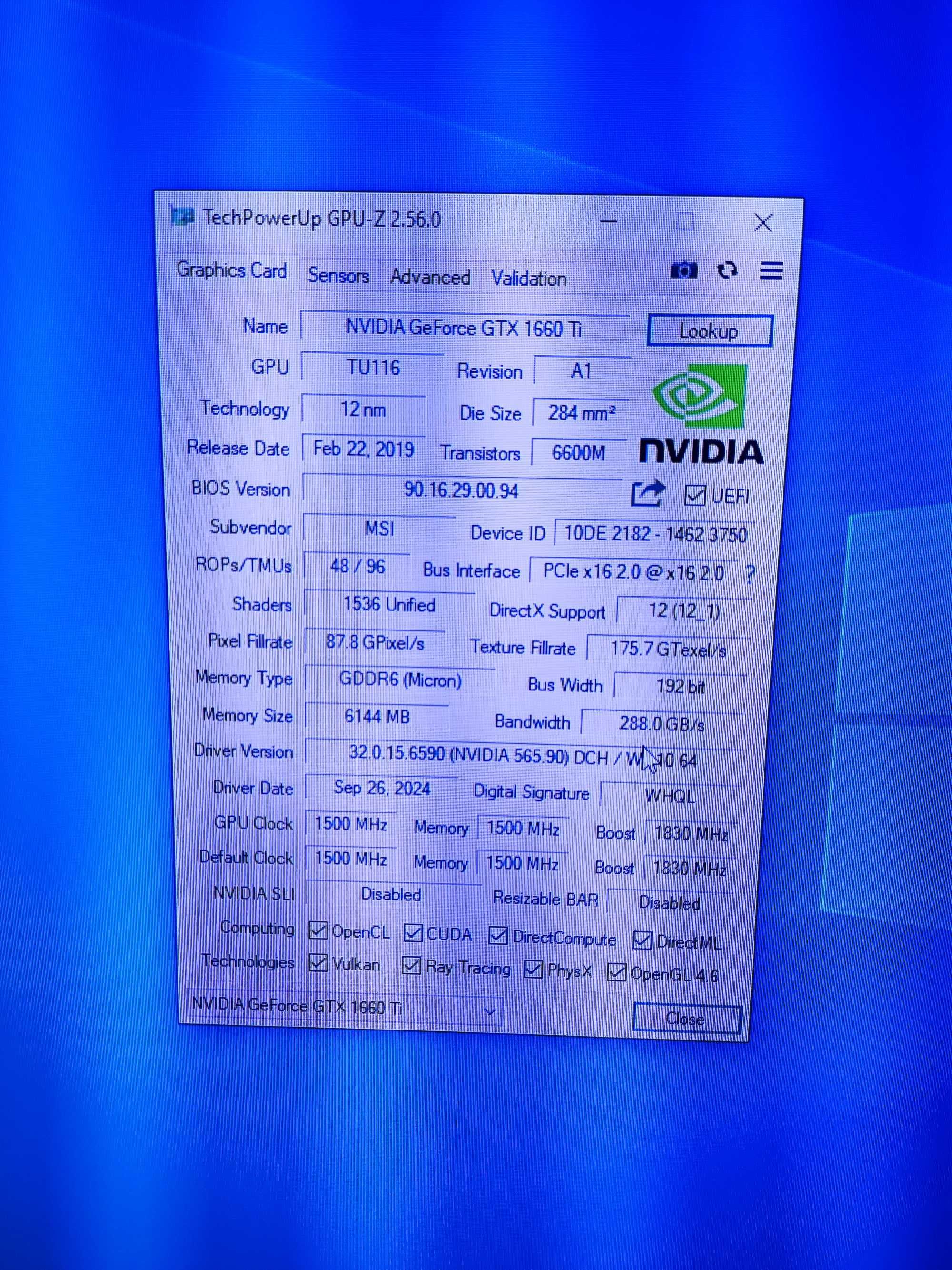Toggle the Vulkan checkbox
The width and height of the screenshot is (952, 1270).
[317, 963]
